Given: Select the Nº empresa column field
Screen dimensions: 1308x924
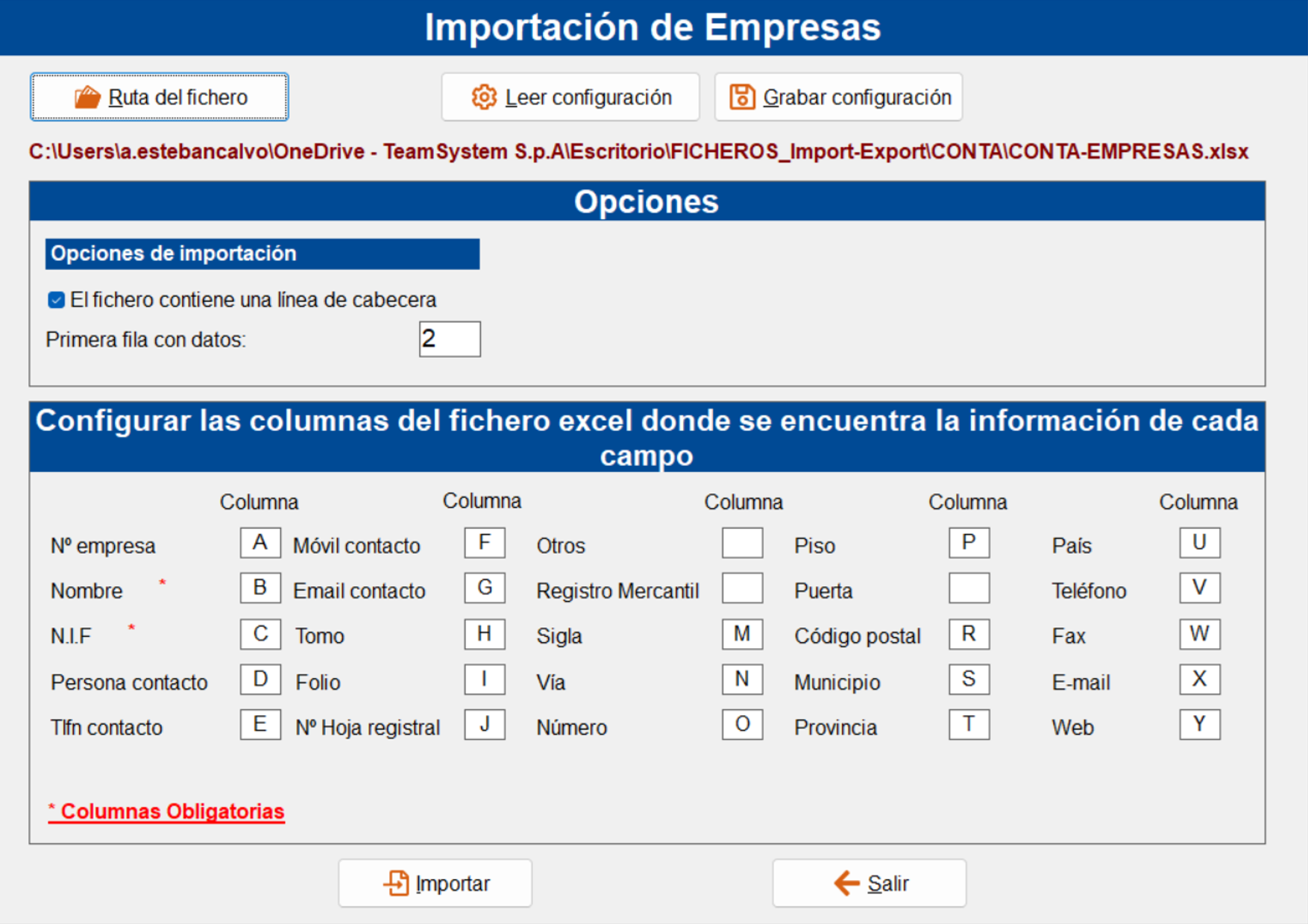Looking at the screenshot, I should coord(260,543).
